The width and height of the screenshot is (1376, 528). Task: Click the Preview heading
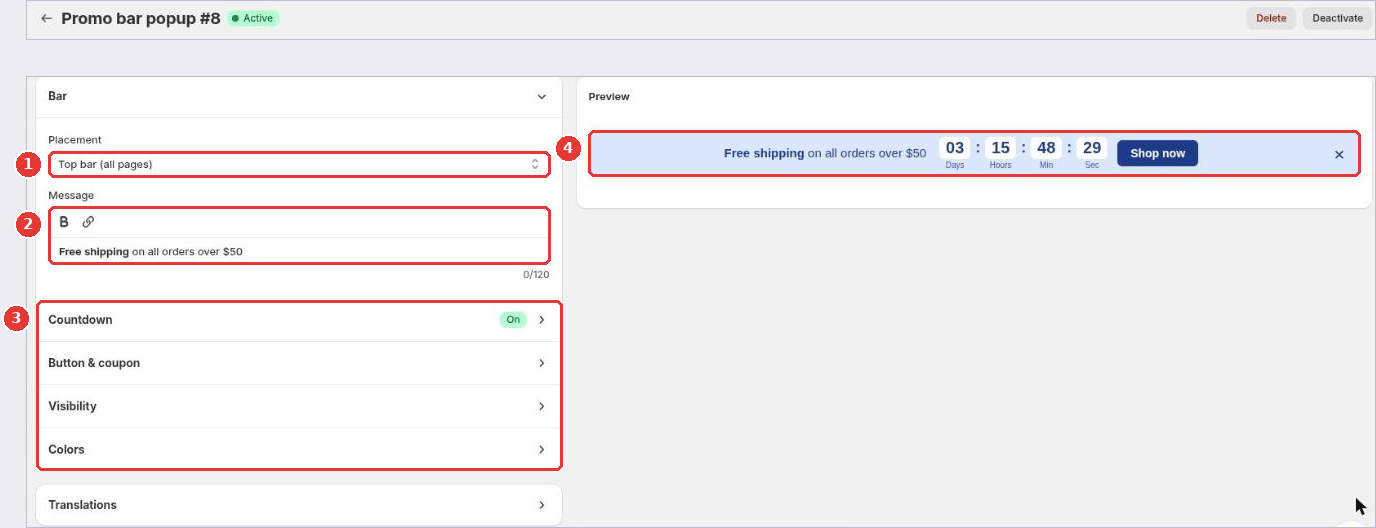tap(609, 97)
